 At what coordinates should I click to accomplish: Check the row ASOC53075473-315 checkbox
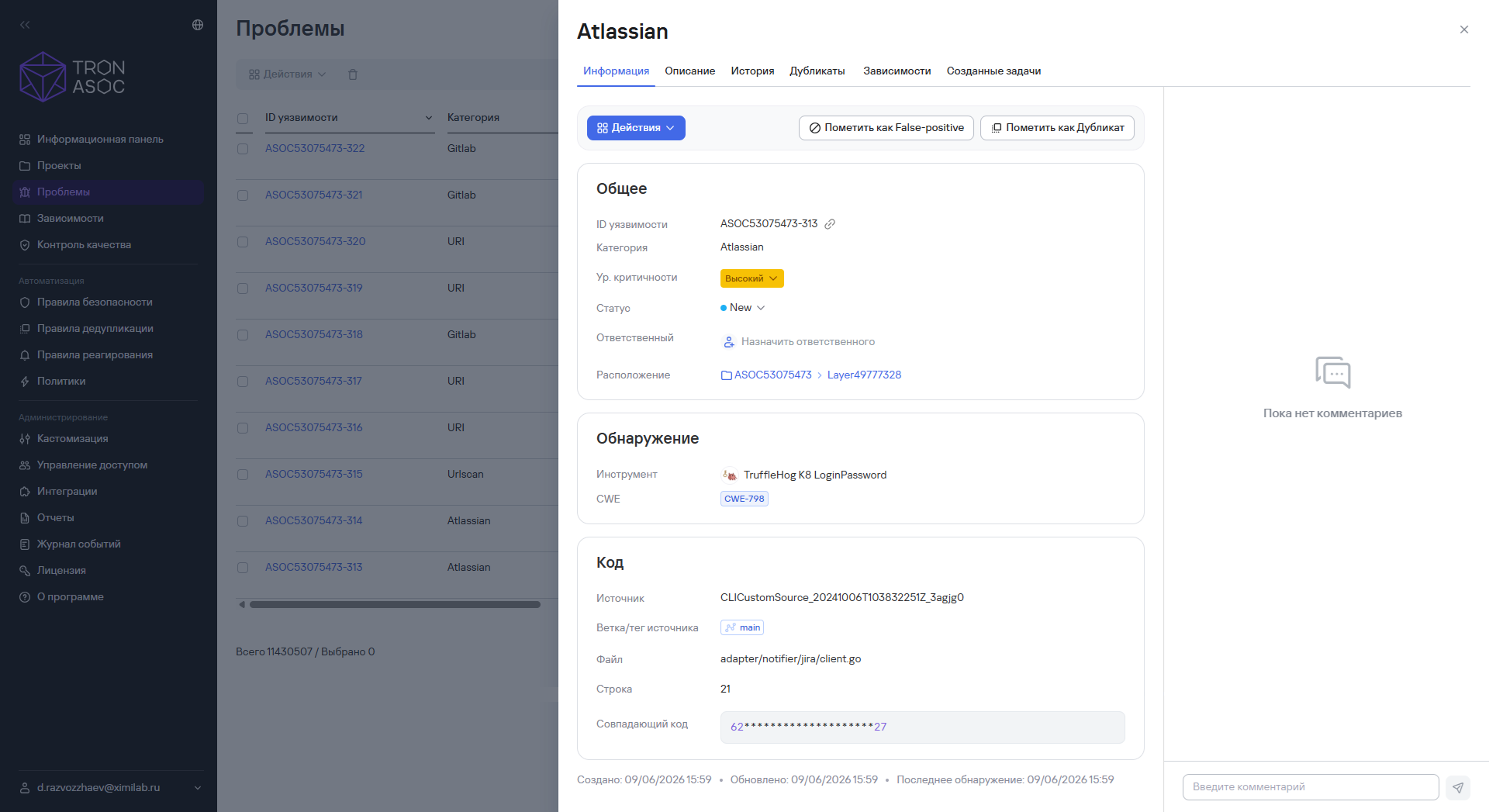pos(243,475)
